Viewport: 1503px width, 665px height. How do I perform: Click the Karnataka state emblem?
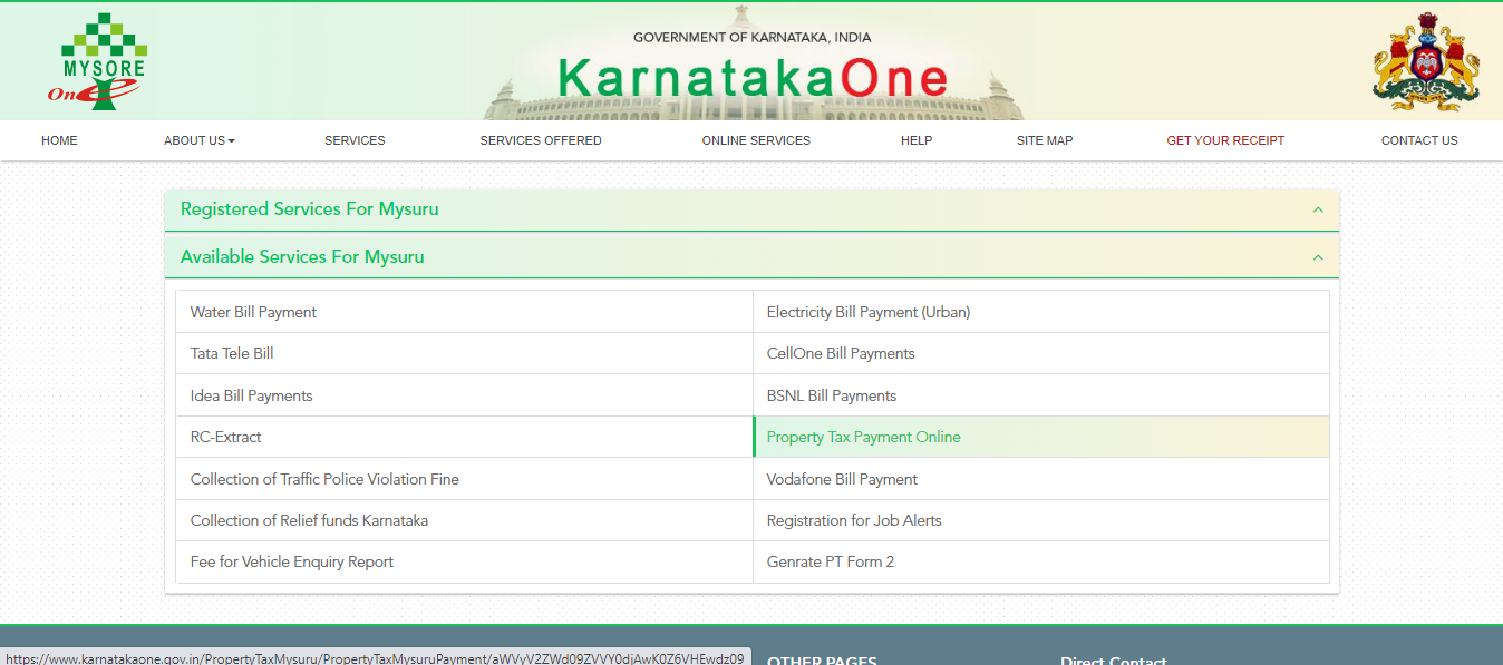click(1424, 62)
